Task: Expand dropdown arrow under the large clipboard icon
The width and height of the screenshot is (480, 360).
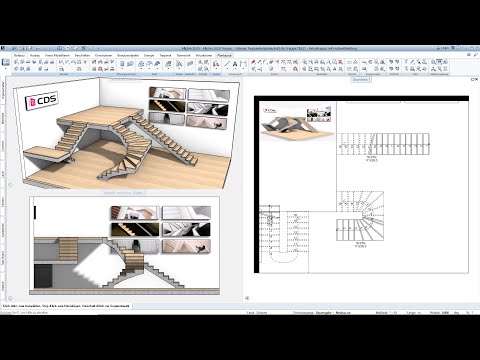Action: (x=6, y=69)
